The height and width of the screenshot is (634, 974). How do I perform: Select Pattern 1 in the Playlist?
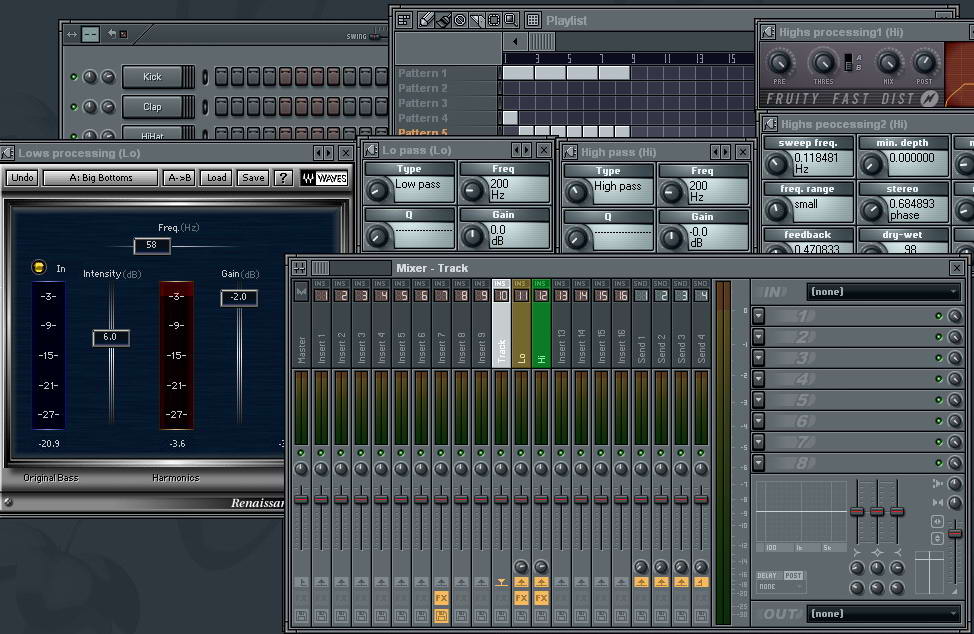(424, 73)
